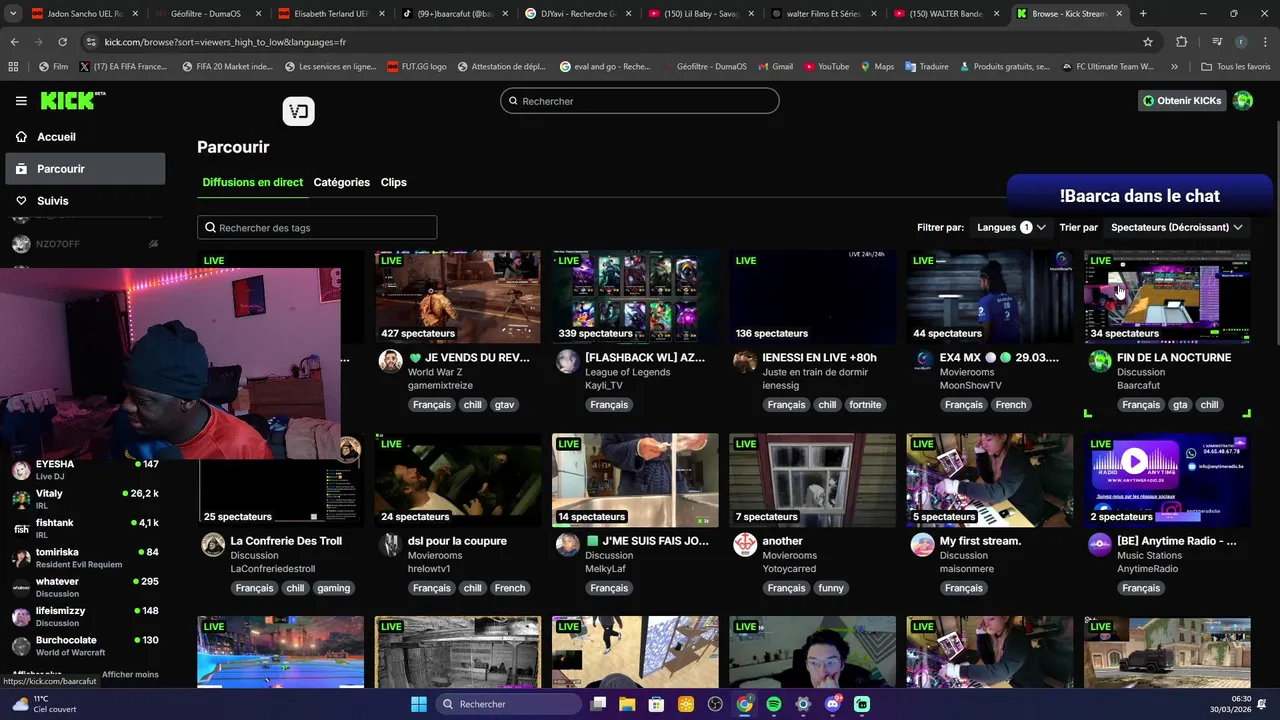Open the Gmail bookmark
This screenshot has width=1280, height=720.
[x=775, y=67]
